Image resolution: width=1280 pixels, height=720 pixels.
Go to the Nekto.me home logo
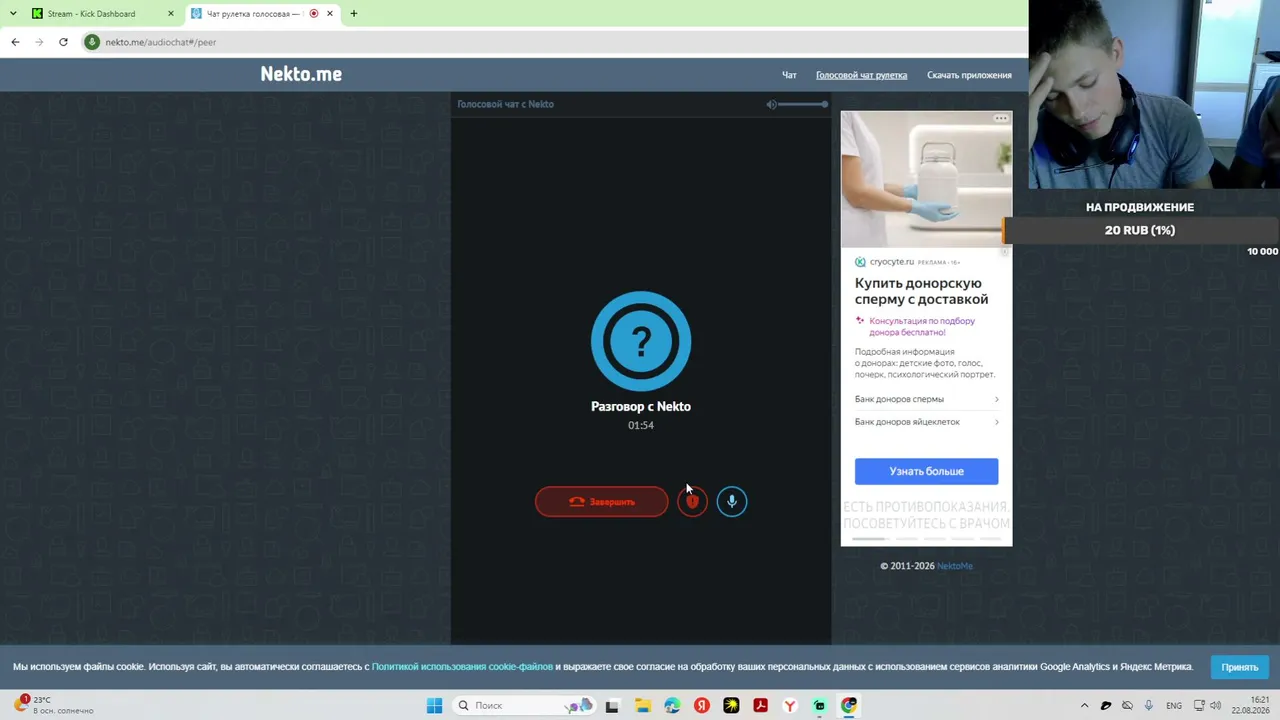pyautogui.click(x=301, y=74)
